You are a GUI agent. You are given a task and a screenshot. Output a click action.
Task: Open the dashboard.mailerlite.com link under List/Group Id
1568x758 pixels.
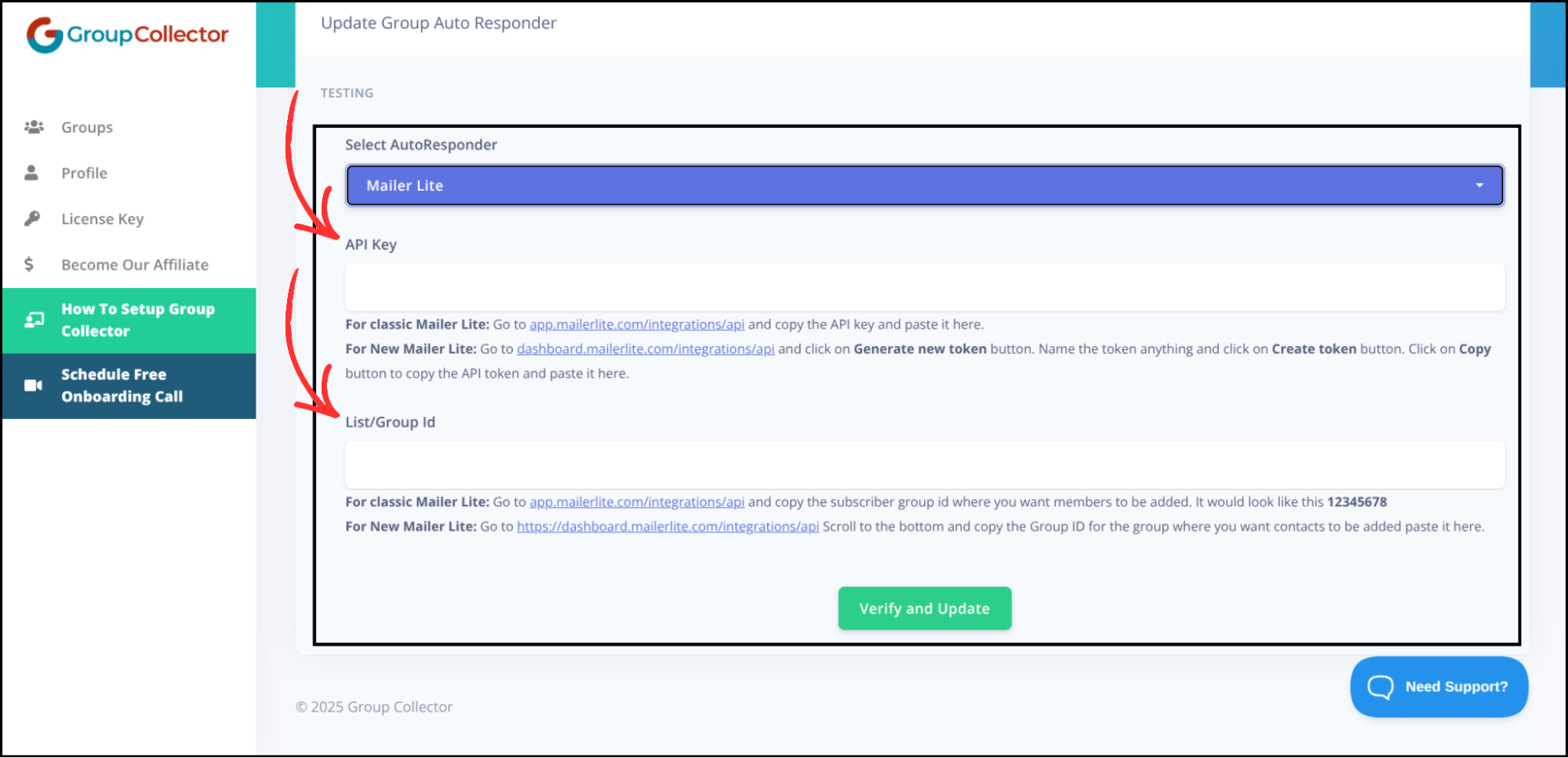click(x=667, y=527)
